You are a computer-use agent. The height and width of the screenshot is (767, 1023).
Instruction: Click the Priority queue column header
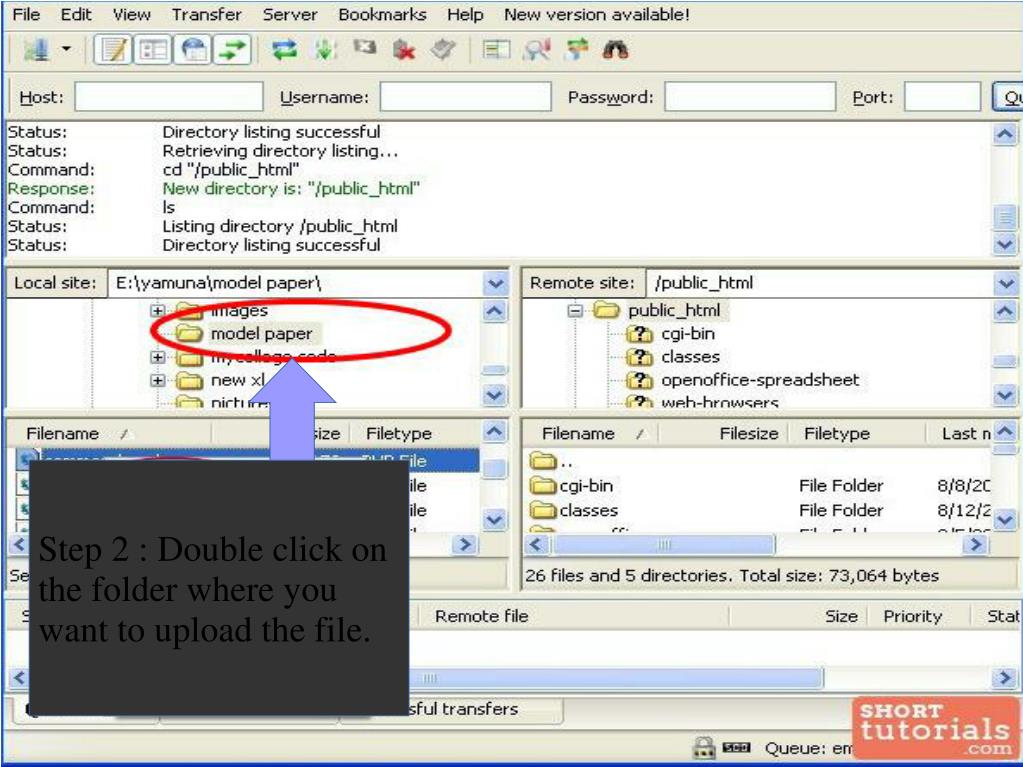tap(913, 616)
